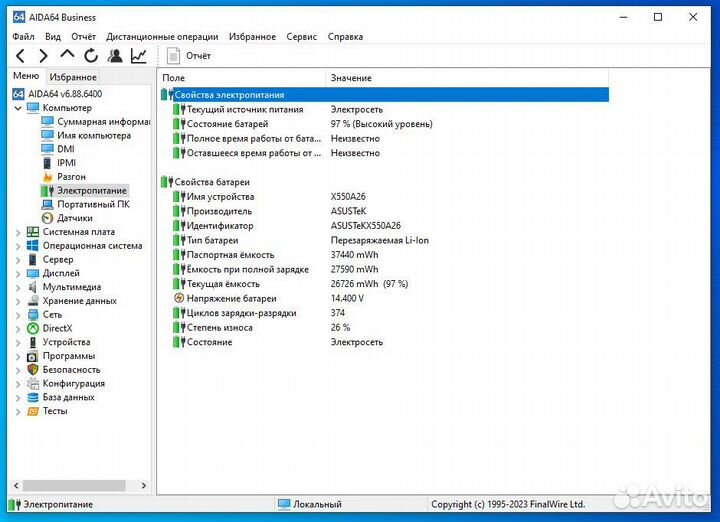Expand the Сеть tree node

click(x=18, y=315)
